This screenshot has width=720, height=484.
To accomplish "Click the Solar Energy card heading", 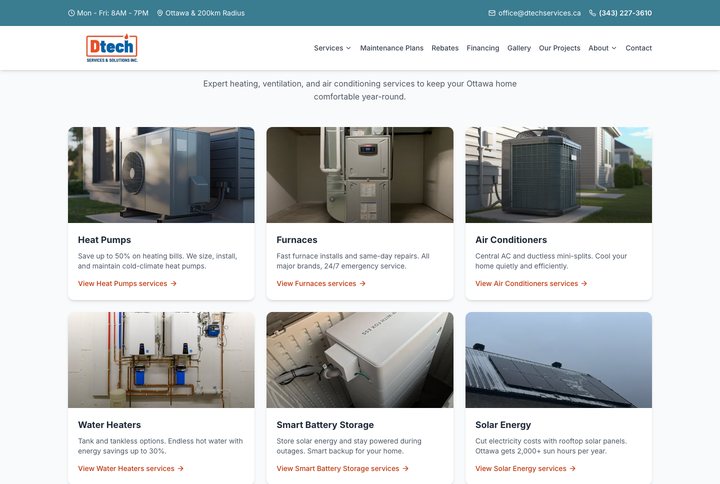I will tap(503, 425).
